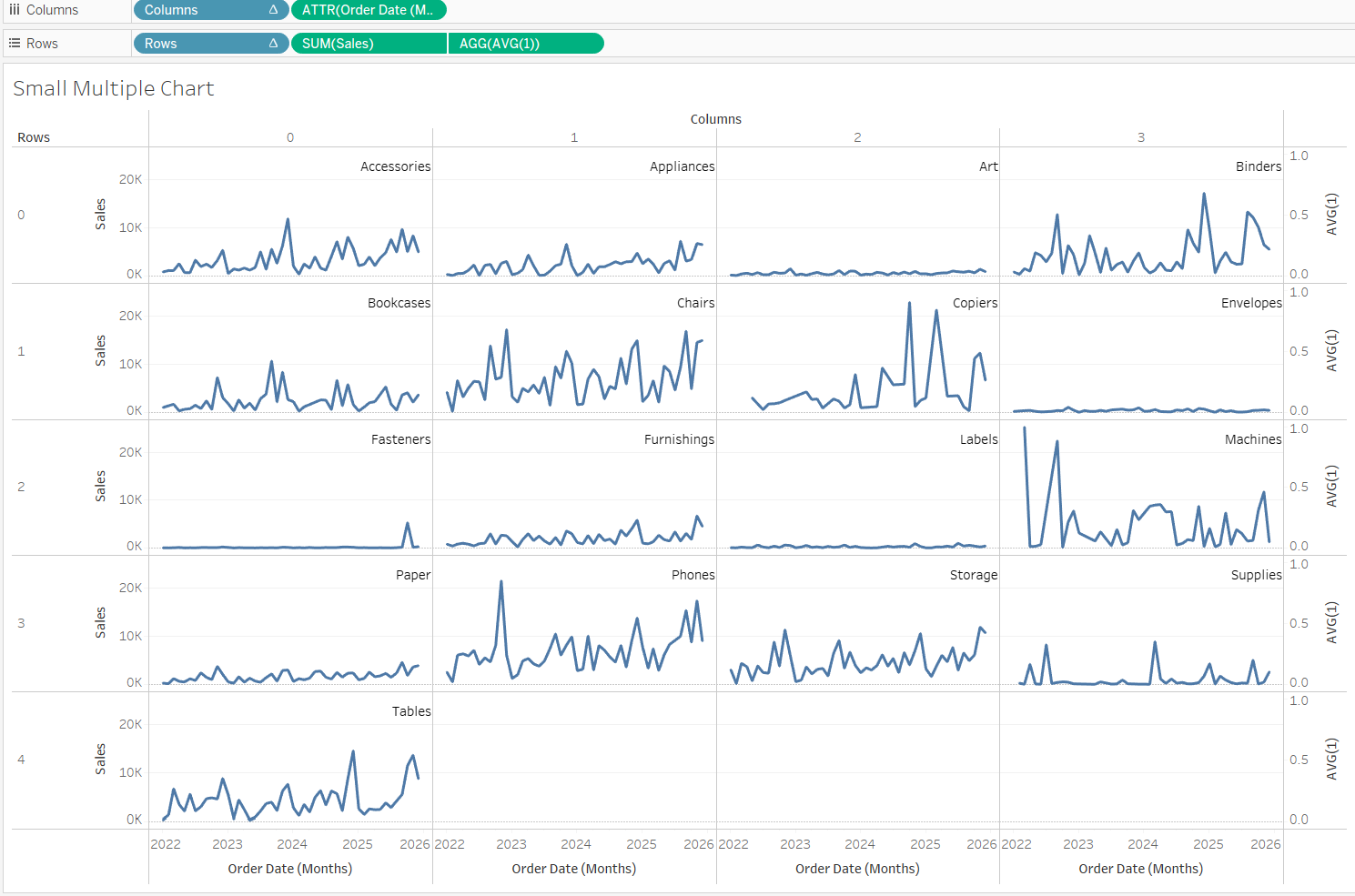Click the Columns shelf grid icon

15,10
